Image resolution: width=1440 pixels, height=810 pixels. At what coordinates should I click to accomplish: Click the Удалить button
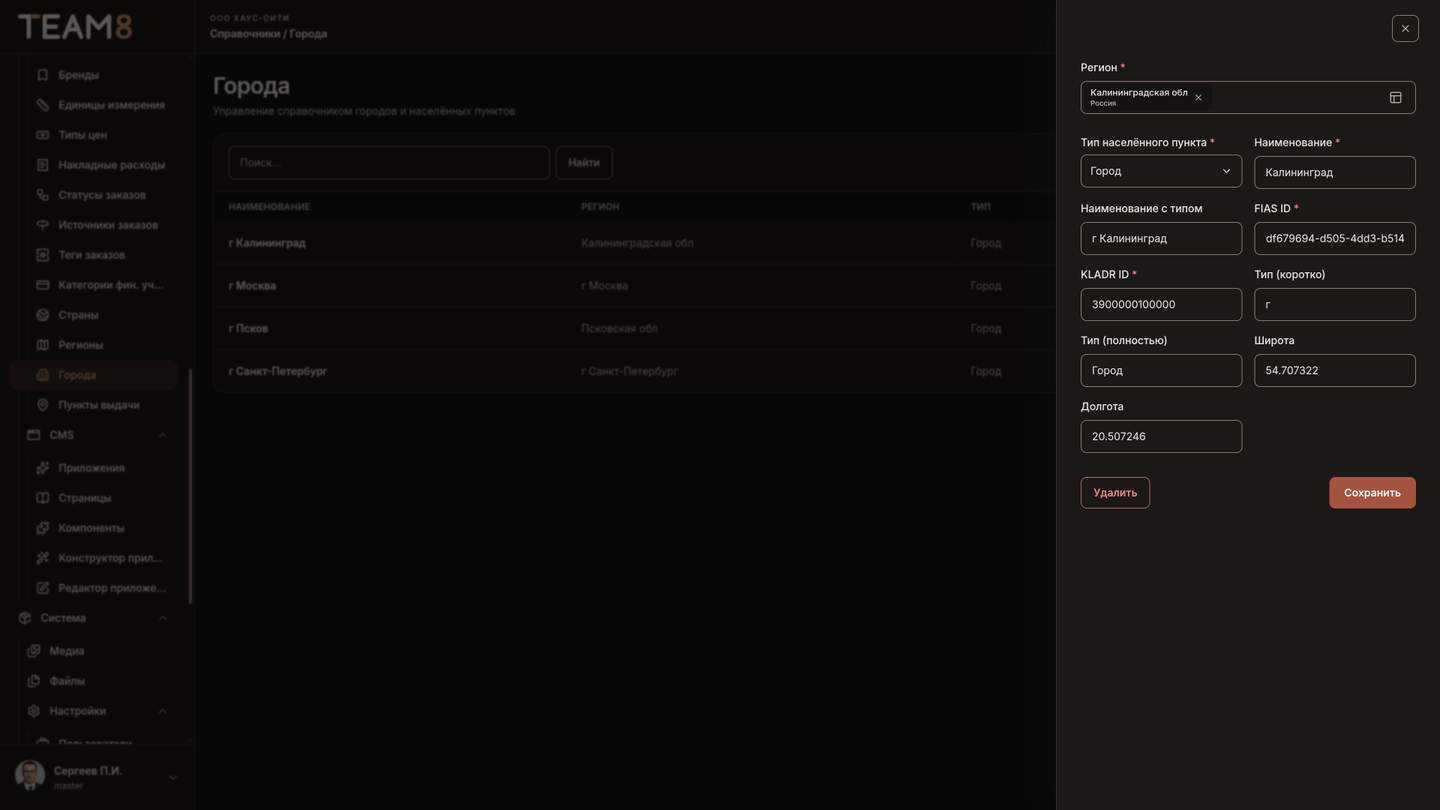[x=1115, y=493]
